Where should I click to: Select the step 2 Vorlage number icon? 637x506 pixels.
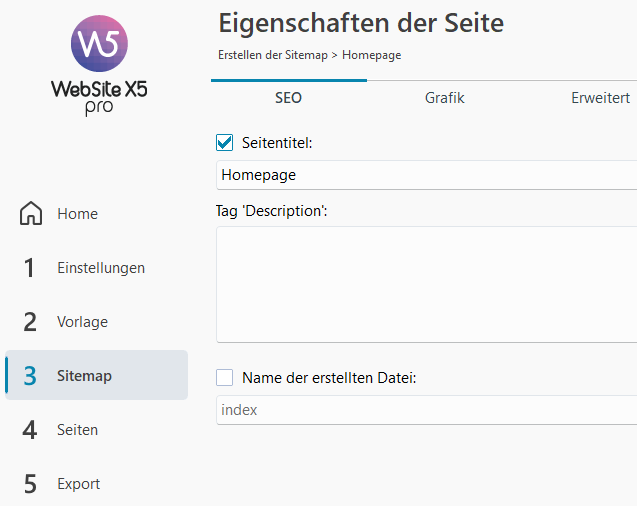tap(30, 322)
